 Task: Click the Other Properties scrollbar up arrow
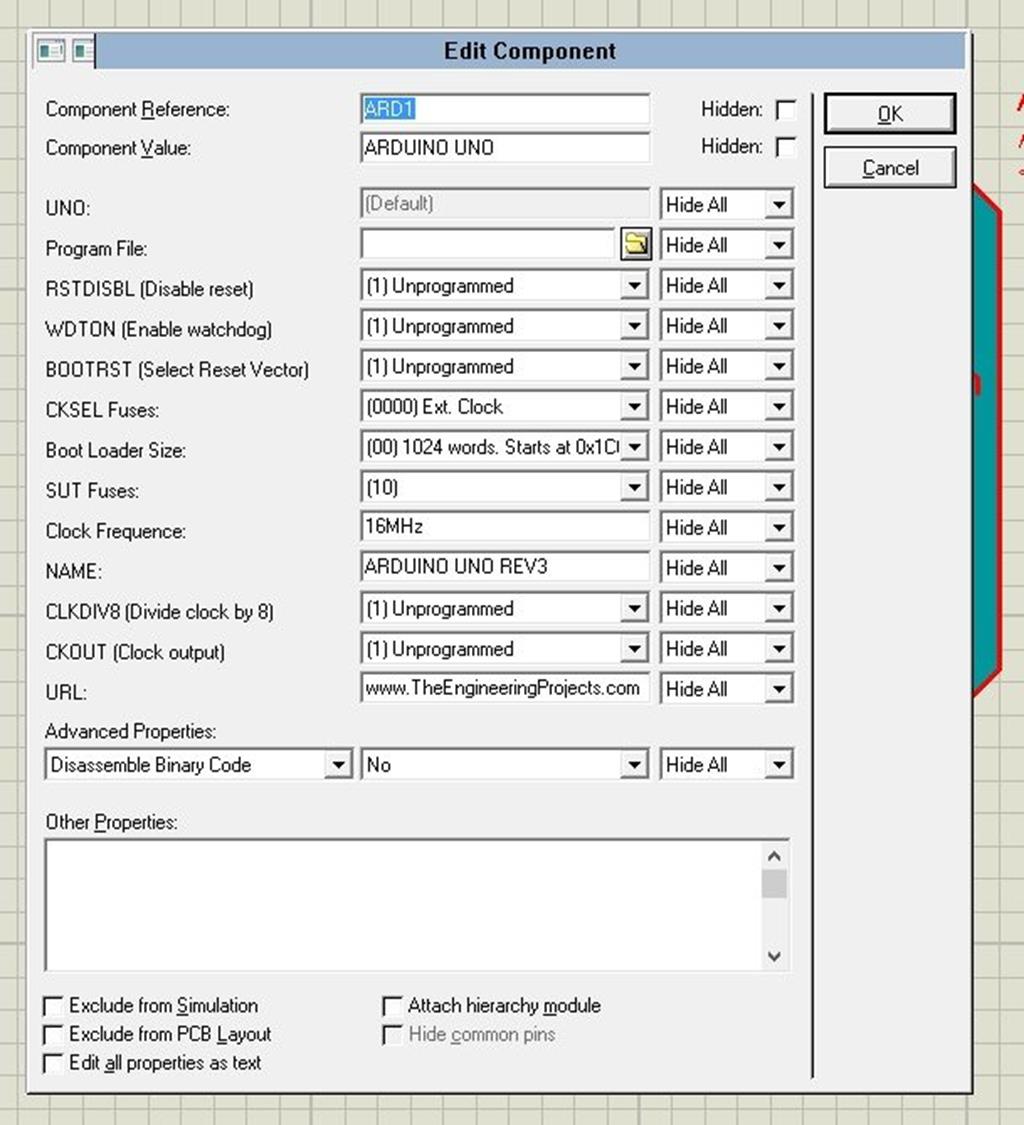(x=774, y=855)
